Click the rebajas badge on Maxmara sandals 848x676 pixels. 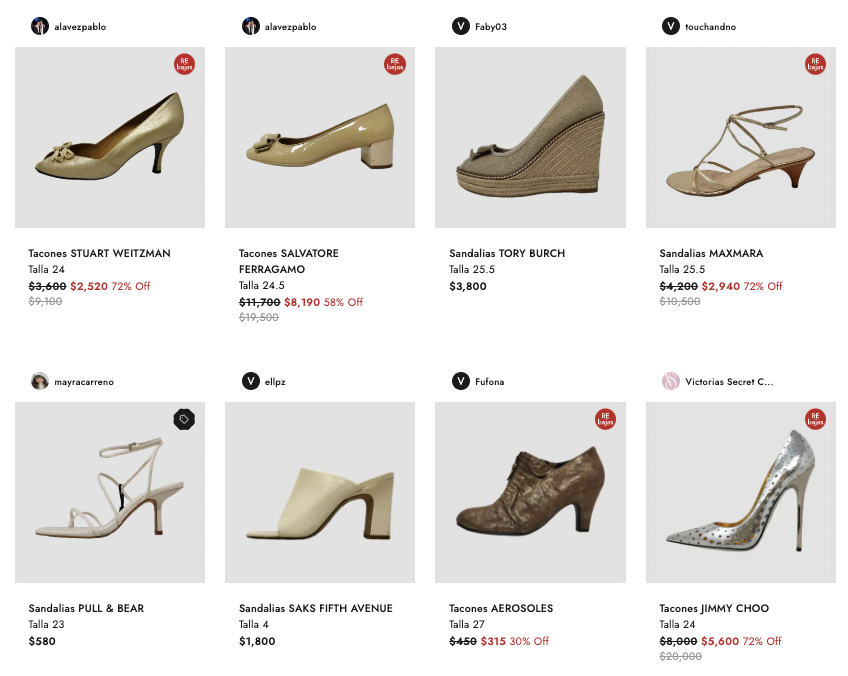click(816, 64)
